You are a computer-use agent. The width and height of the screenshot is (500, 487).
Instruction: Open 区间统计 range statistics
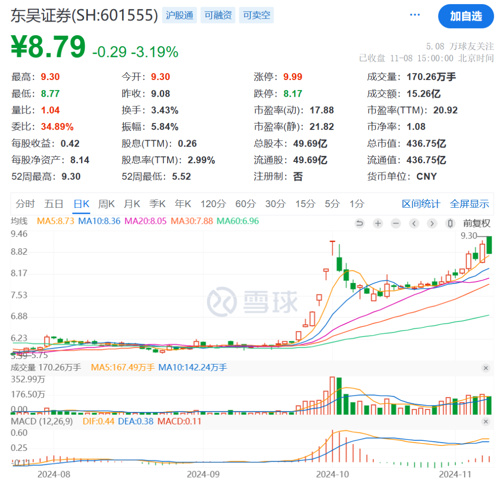coord(421,204)
